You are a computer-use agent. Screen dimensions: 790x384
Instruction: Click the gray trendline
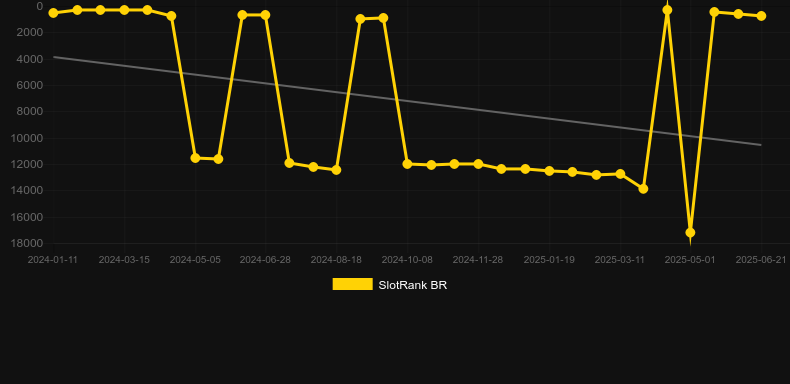coord(407,101)
